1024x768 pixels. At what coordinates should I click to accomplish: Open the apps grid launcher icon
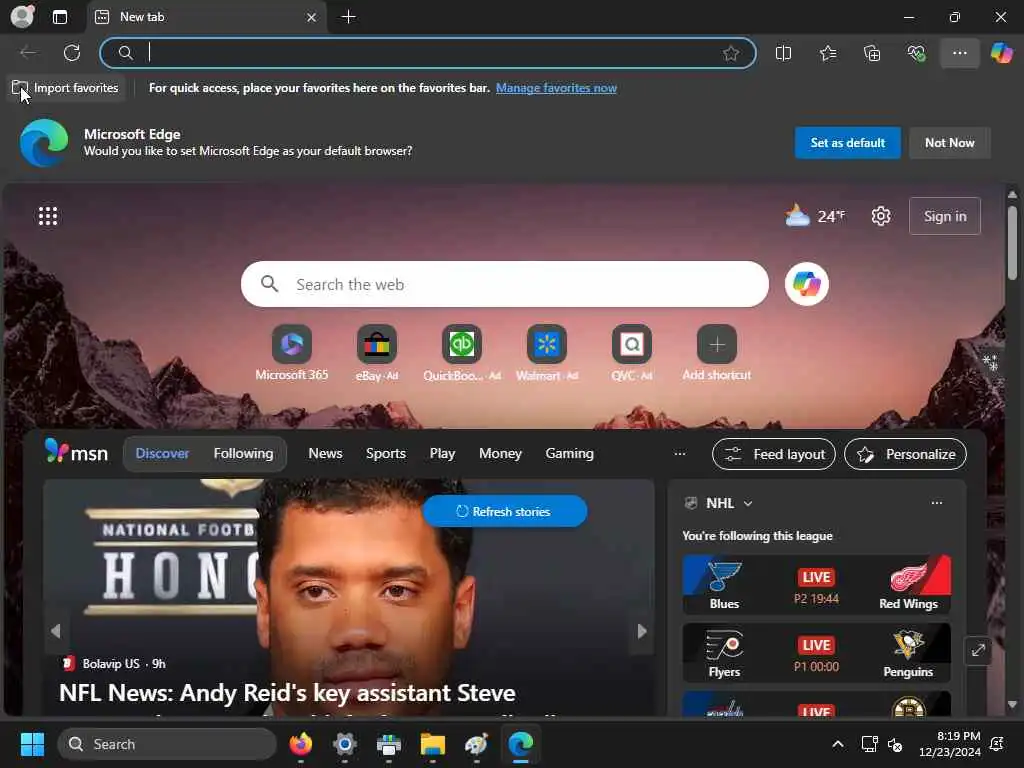pyautogui.click(x=48, y=216)
